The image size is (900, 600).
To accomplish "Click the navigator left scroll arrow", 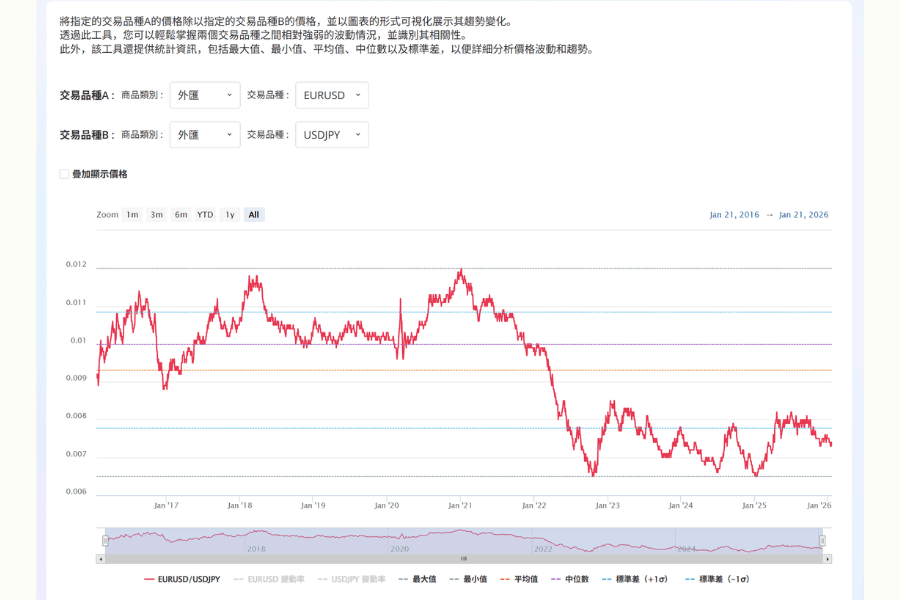I will point(100,559).
